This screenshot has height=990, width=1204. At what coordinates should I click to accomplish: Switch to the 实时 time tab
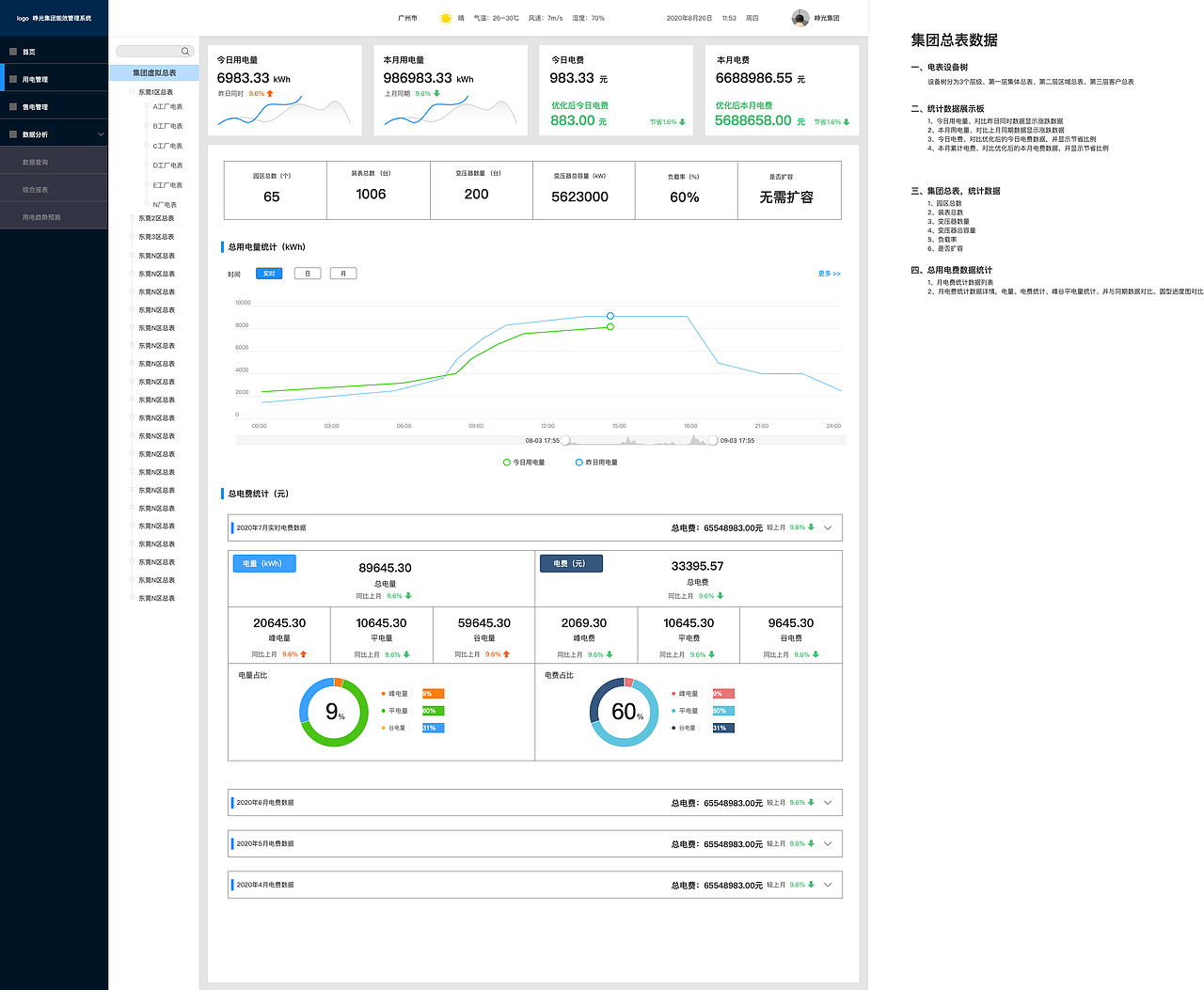tap(269, 274)
